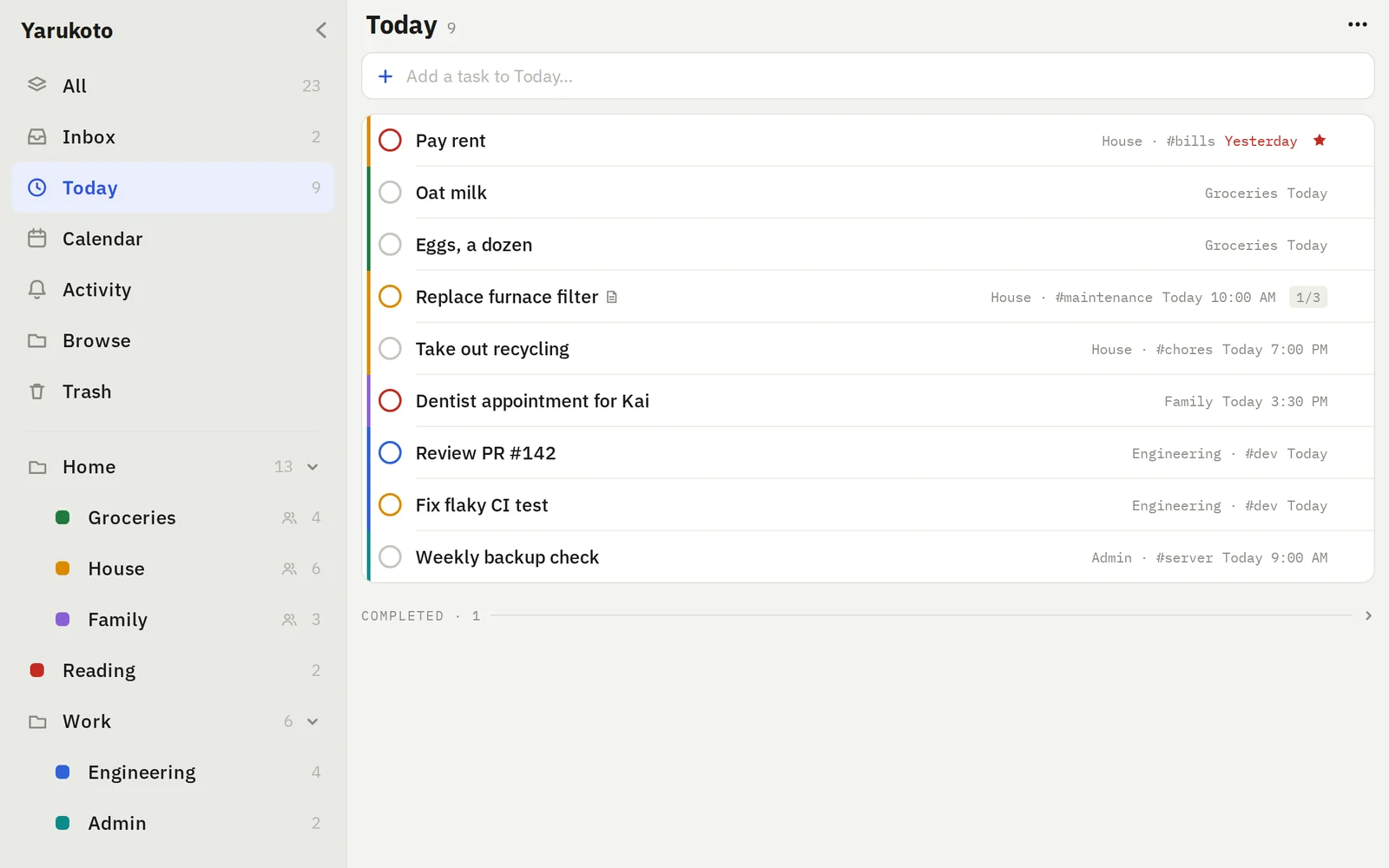Mark Dentist appointment for Kai done
This screenshot has width=1389, height=868.
(x=391, y=401)
